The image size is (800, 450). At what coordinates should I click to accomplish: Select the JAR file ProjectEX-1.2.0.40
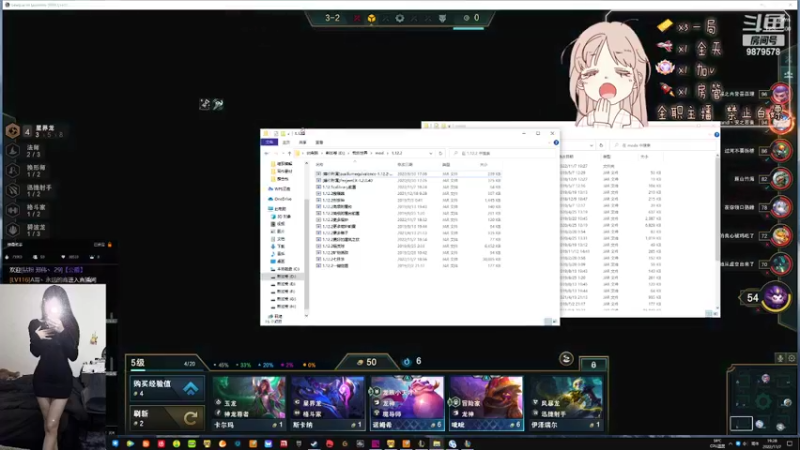tap(408, 181)
